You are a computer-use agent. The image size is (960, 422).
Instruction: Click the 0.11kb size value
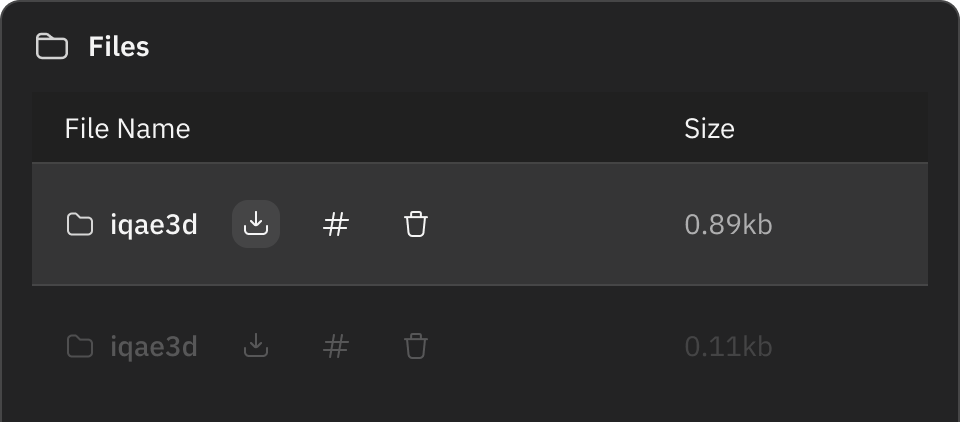[x=729, y=347]
